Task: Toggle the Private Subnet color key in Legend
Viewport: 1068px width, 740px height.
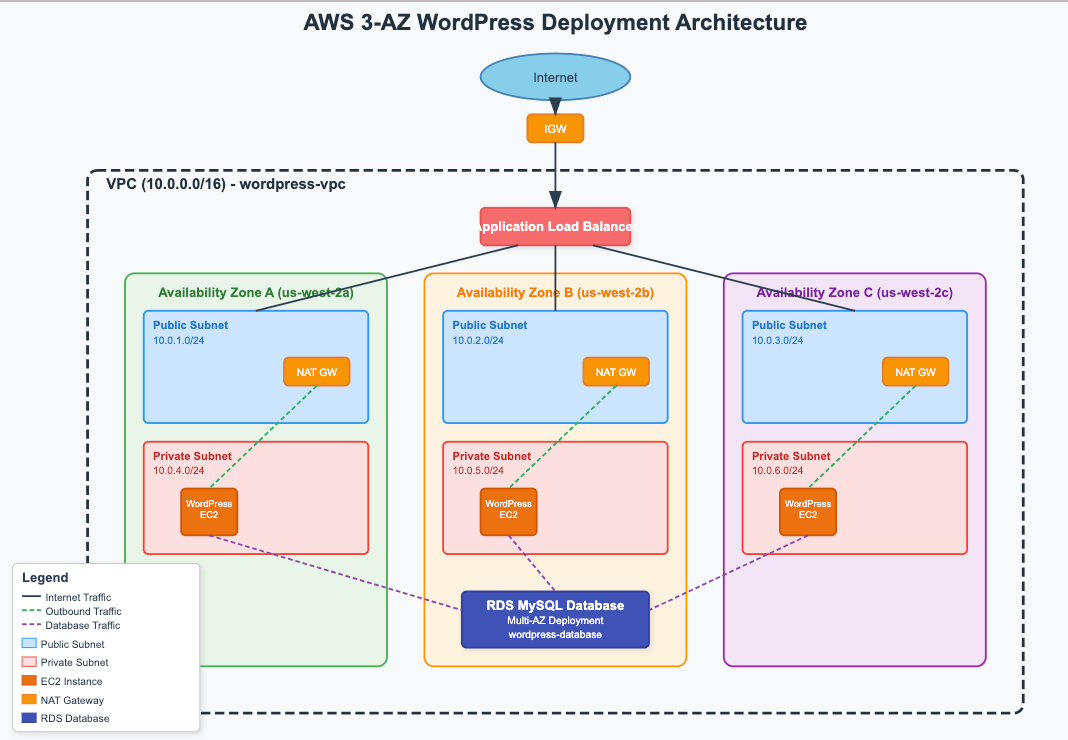Action: (x=27, y=662)
